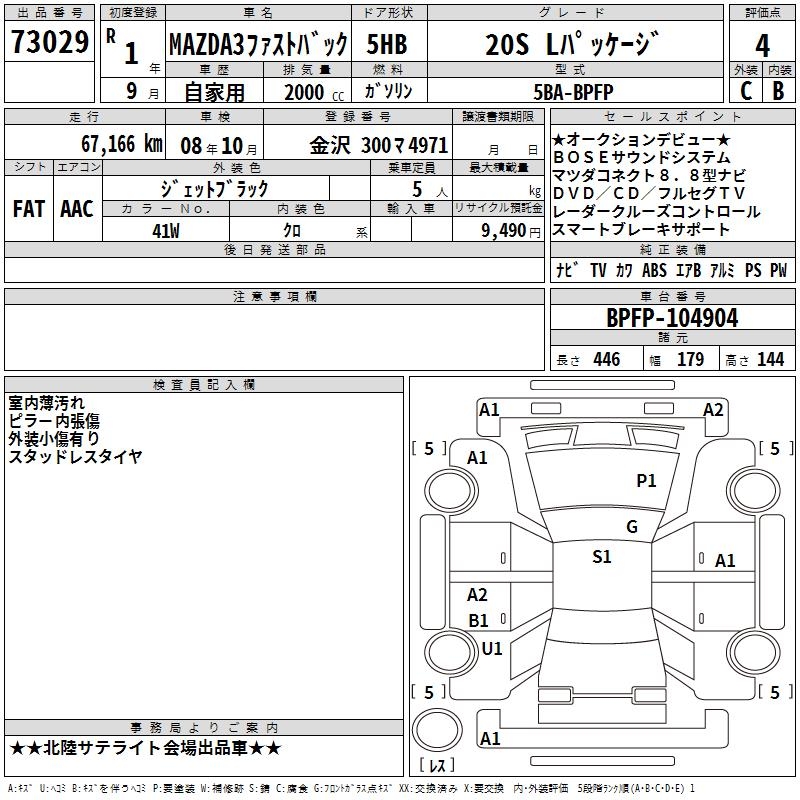
Task: Click exterior grade C
Action: [746, 91]
